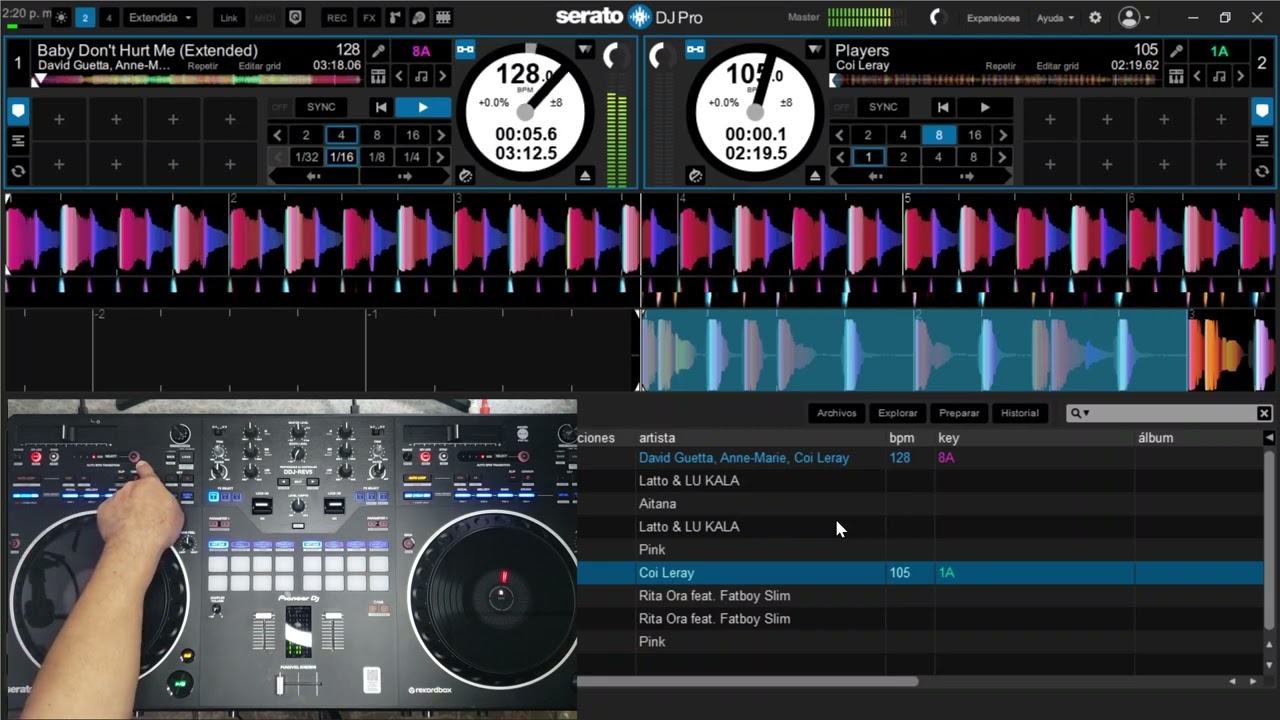Click the library horizontal scrollbar
The height and width of the screenshot is (720, 1280).
pos(747,681)
